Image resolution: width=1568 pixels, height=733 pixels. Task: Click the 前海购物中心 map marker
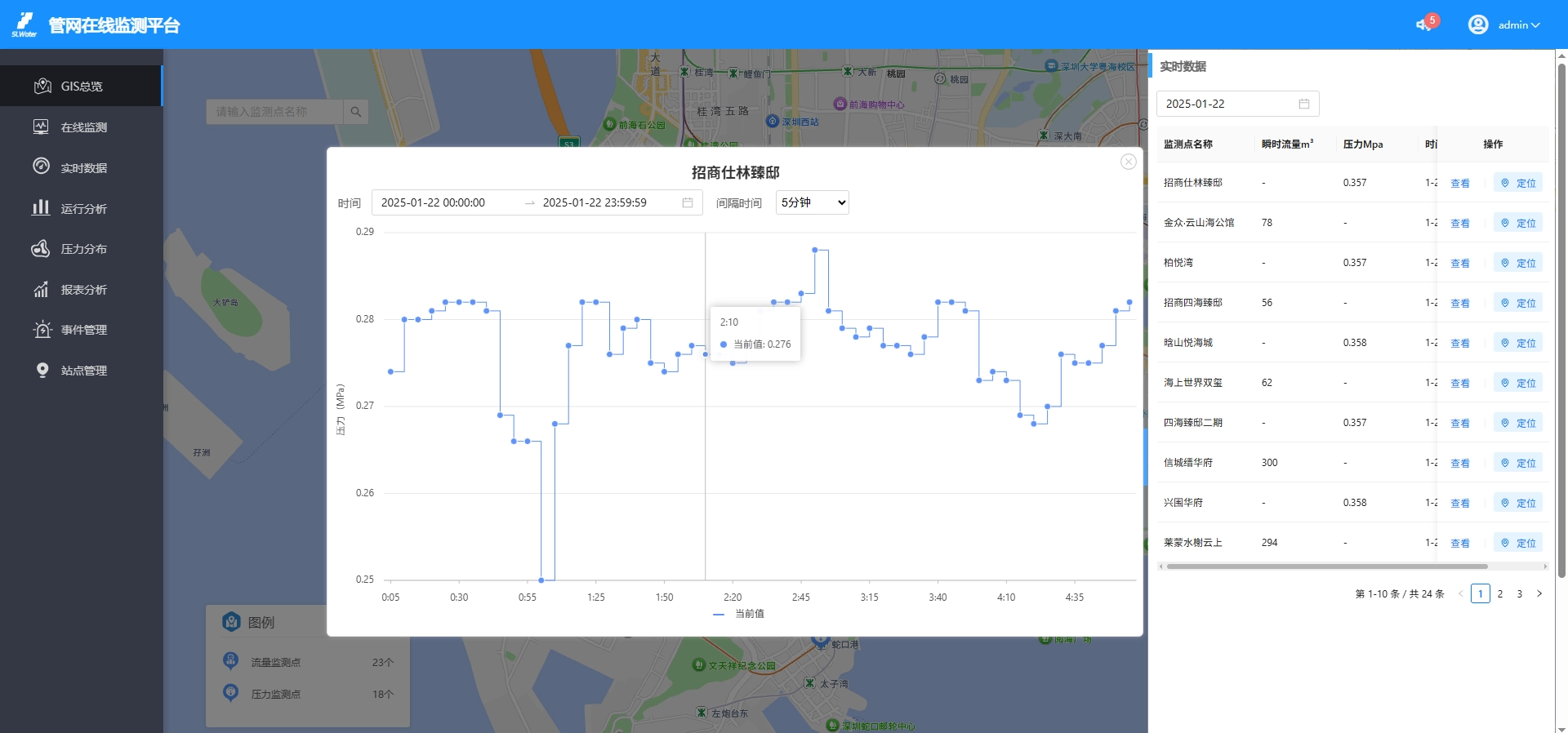(840, 104)
